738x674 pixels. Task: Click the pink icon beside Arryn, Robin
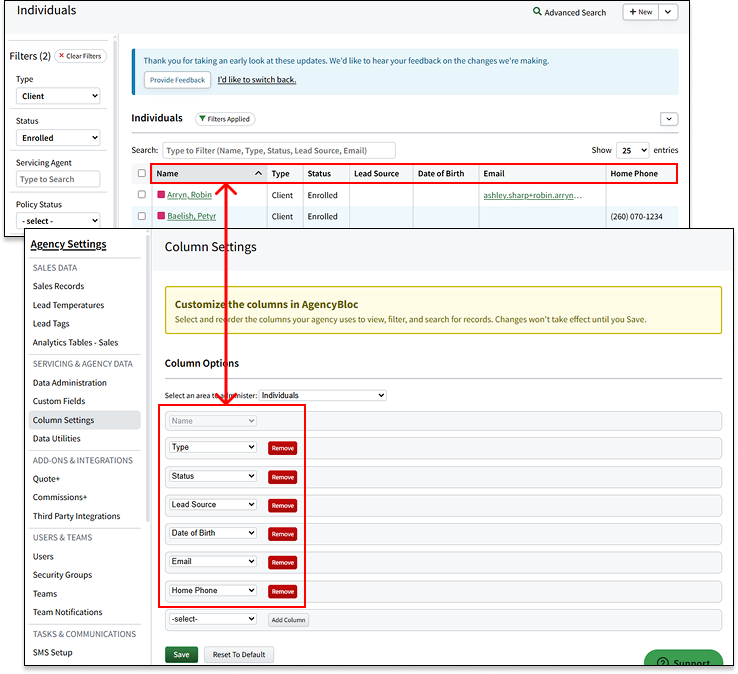pyautogui.click(x=161, y=194)
